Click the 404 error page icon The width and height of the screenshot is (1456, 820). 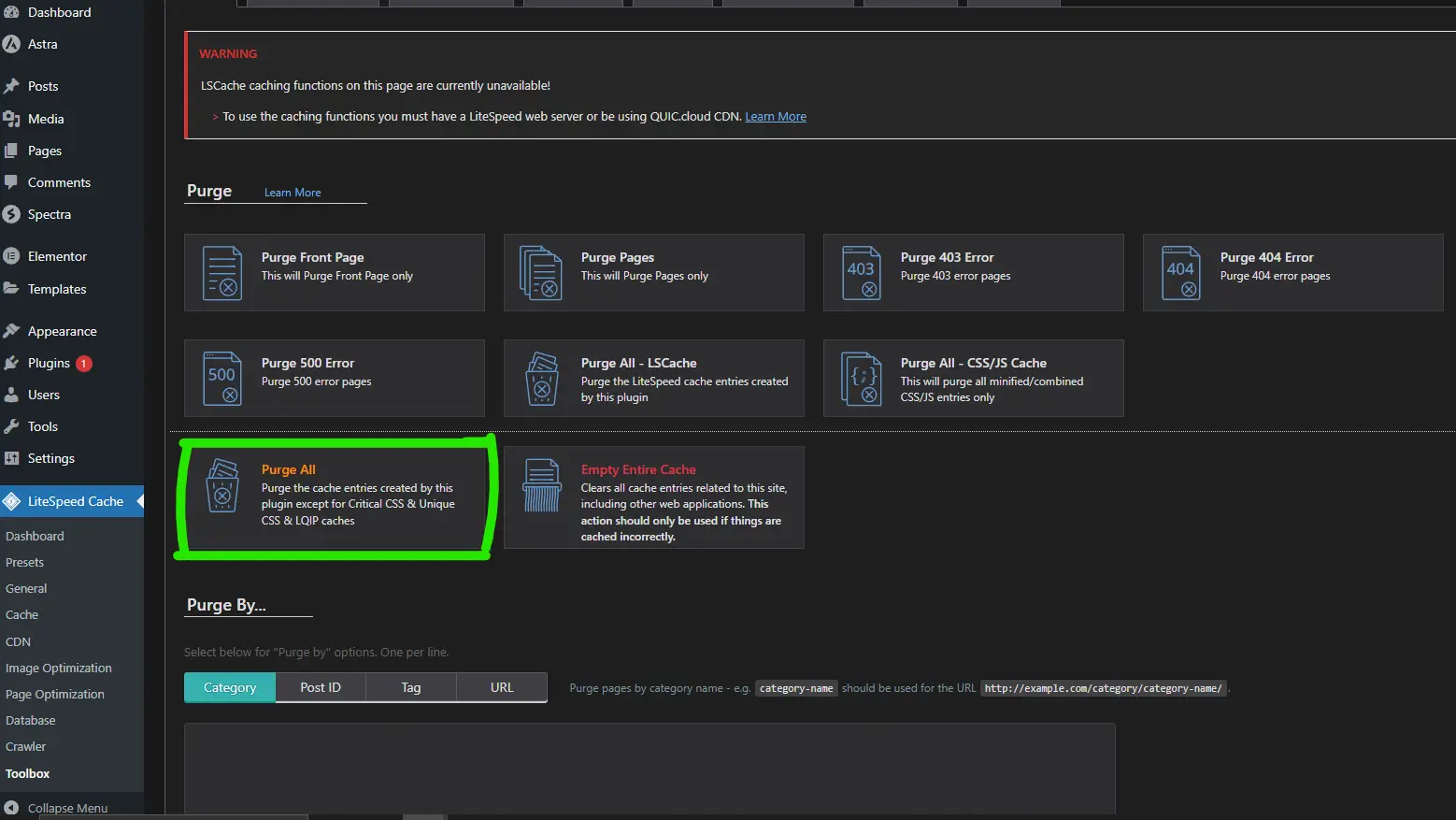(x=1180, y=272)
